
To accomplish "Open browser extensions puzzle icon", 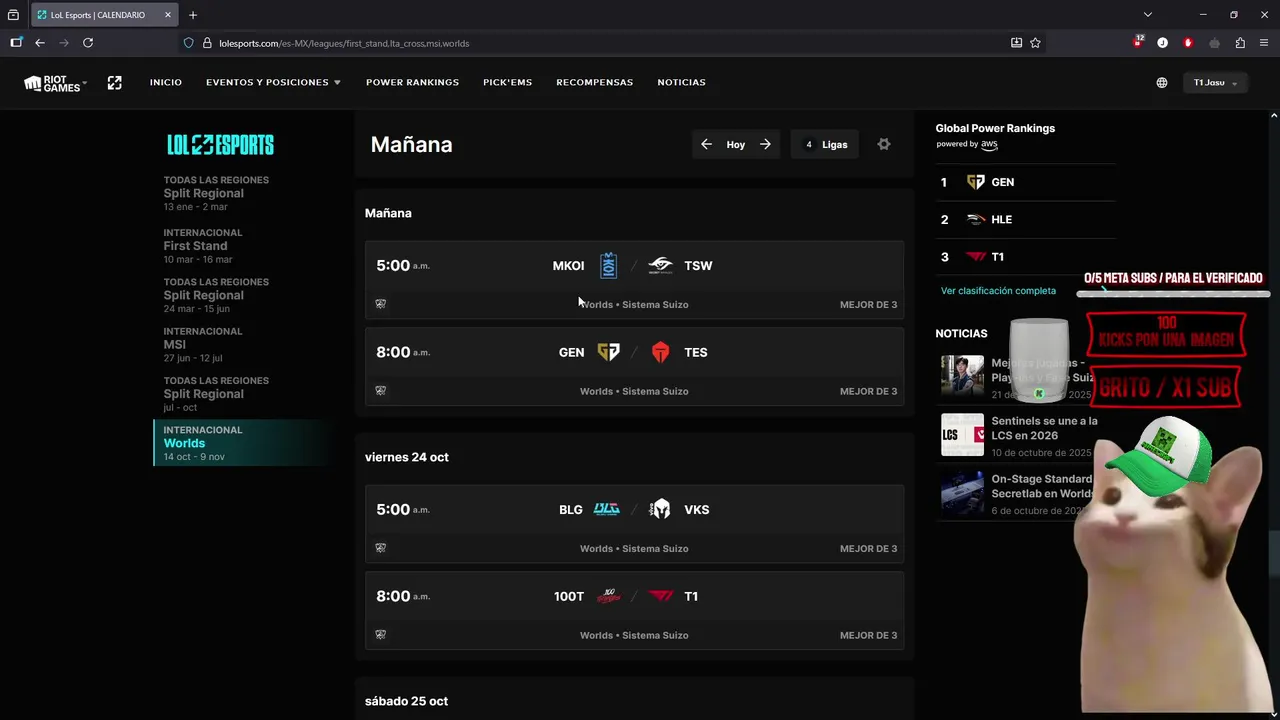I will click(1240, 43).
